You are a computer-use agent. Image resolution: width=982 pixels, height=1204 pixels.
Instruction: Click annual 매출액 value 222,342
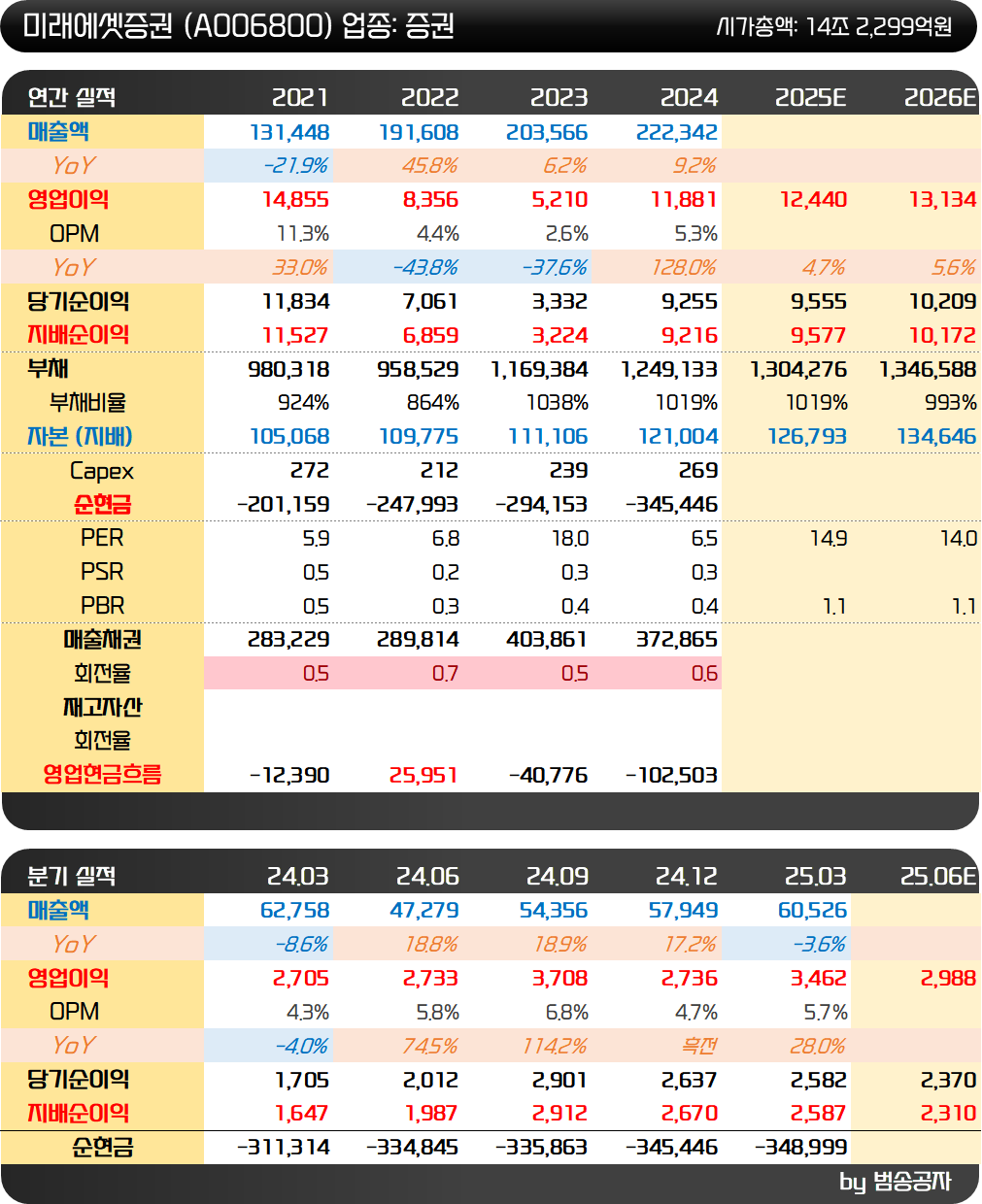tap(677, 132)
